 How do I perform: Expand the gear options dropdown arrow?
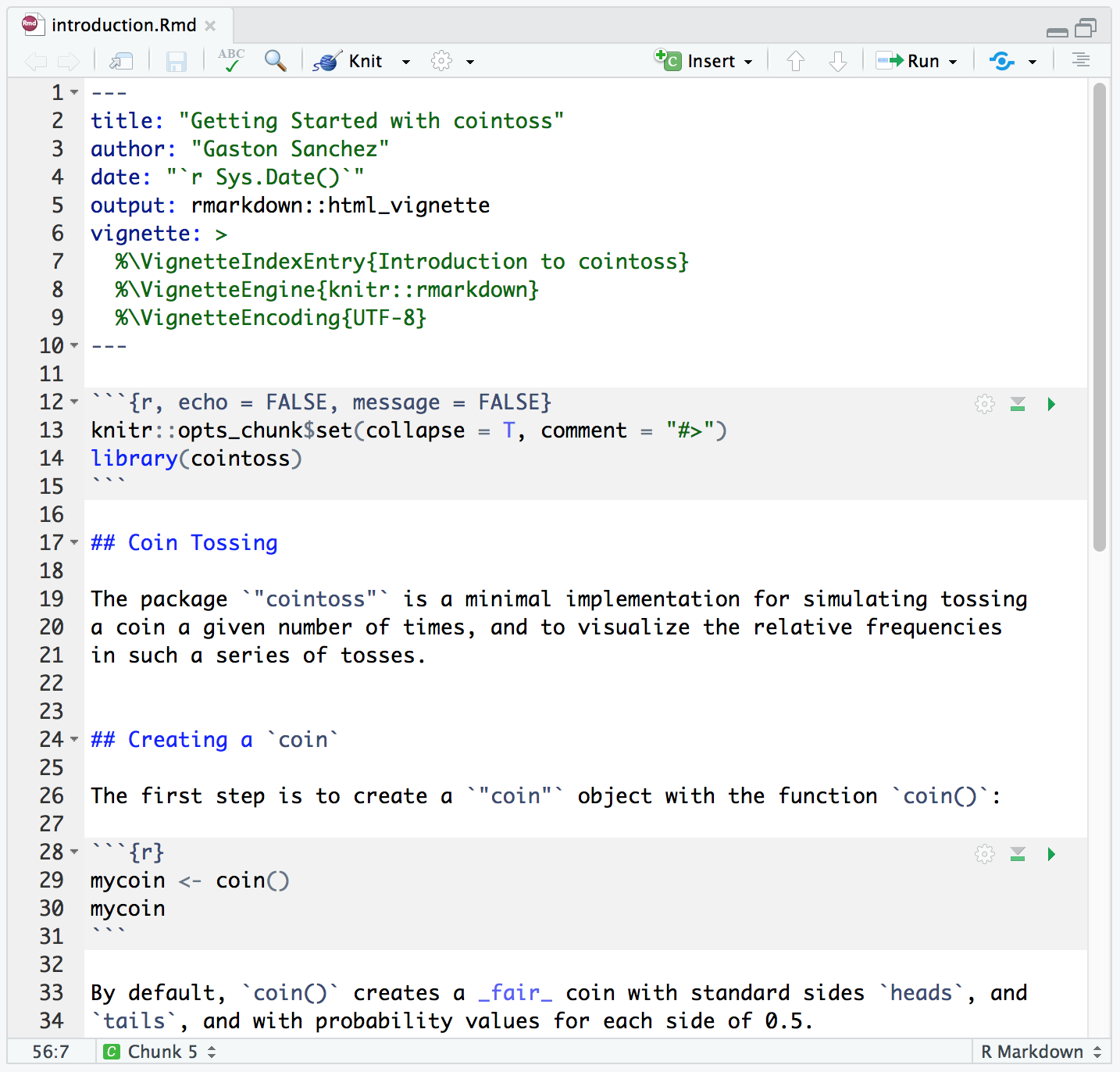coord(470,62)
